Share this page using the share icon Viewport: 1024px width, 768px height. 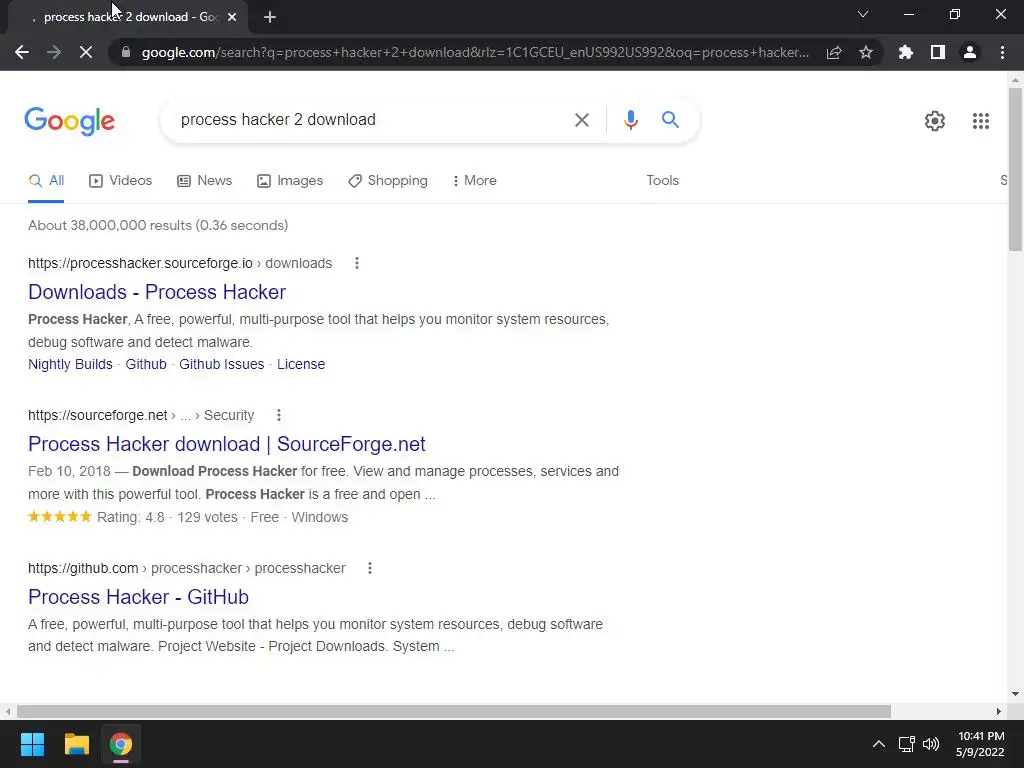point(834,52)
